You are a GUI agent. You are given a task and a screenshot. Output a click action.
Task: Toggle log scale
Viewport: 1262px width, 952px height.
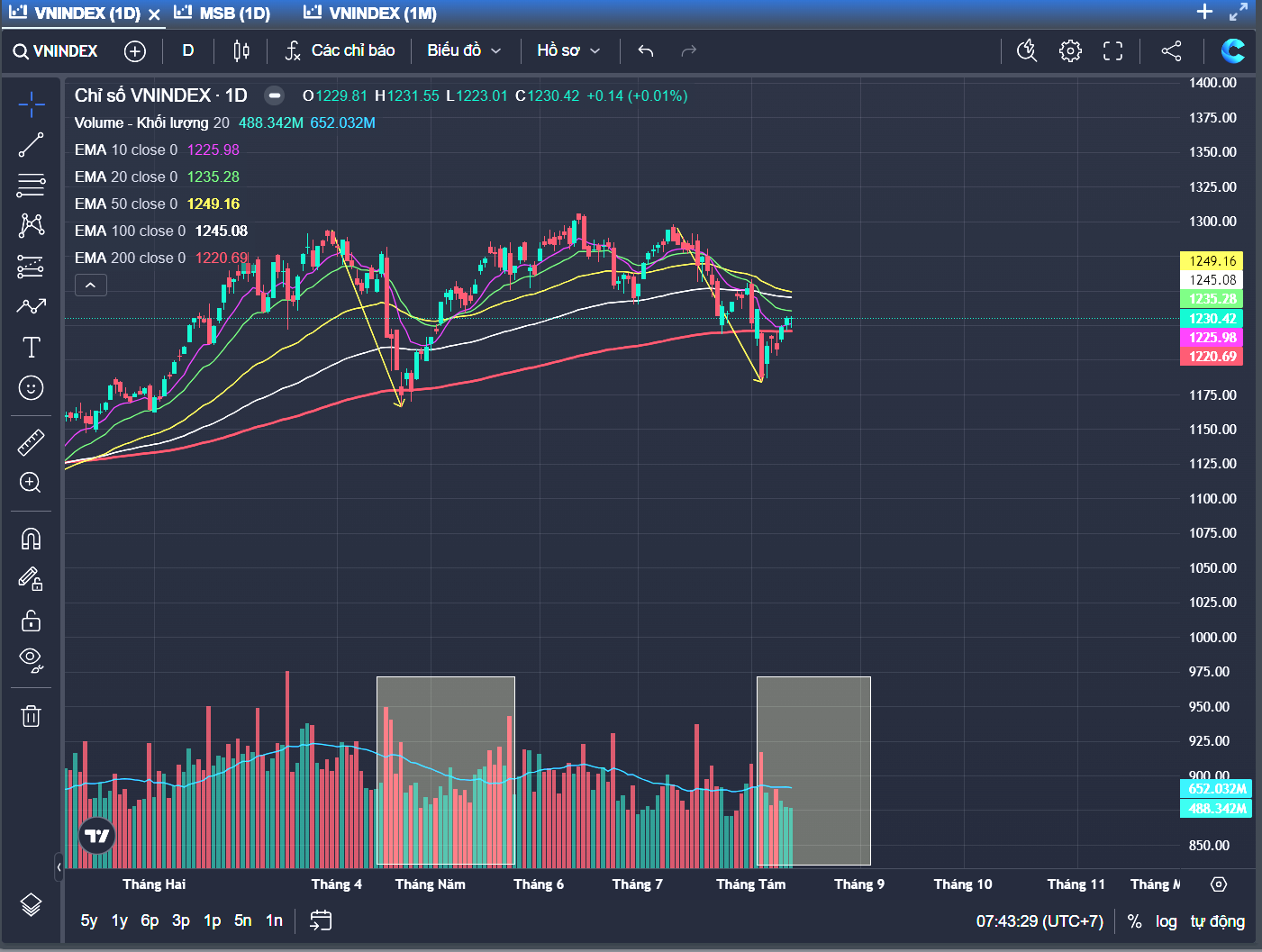[x=1167, y=921]
